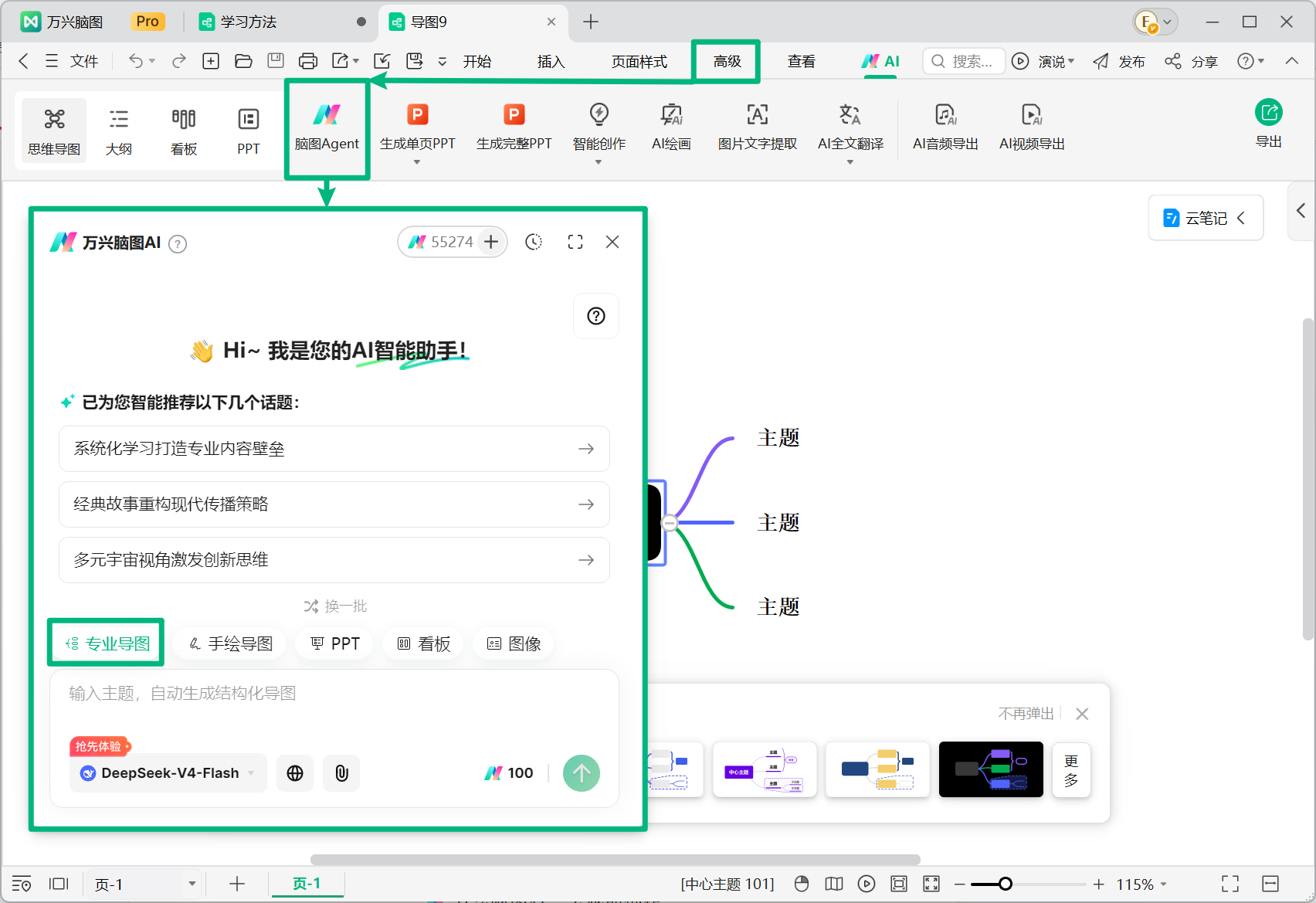Expand the AI全文翻译 dropdown arrow
The image size is (1316, 903).
pos(850,162)
